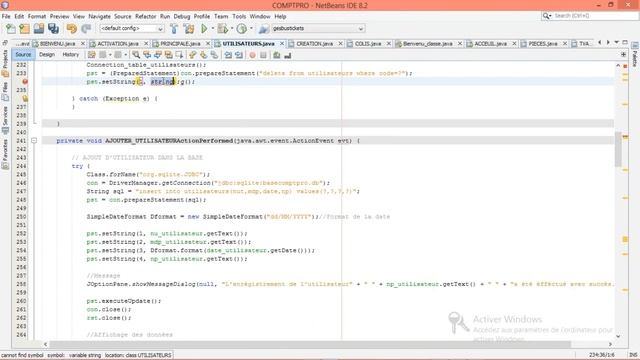This screenshot has width=640, height=360.
Task: Open the document list dropdown arrow
Action: click(617, 42)
